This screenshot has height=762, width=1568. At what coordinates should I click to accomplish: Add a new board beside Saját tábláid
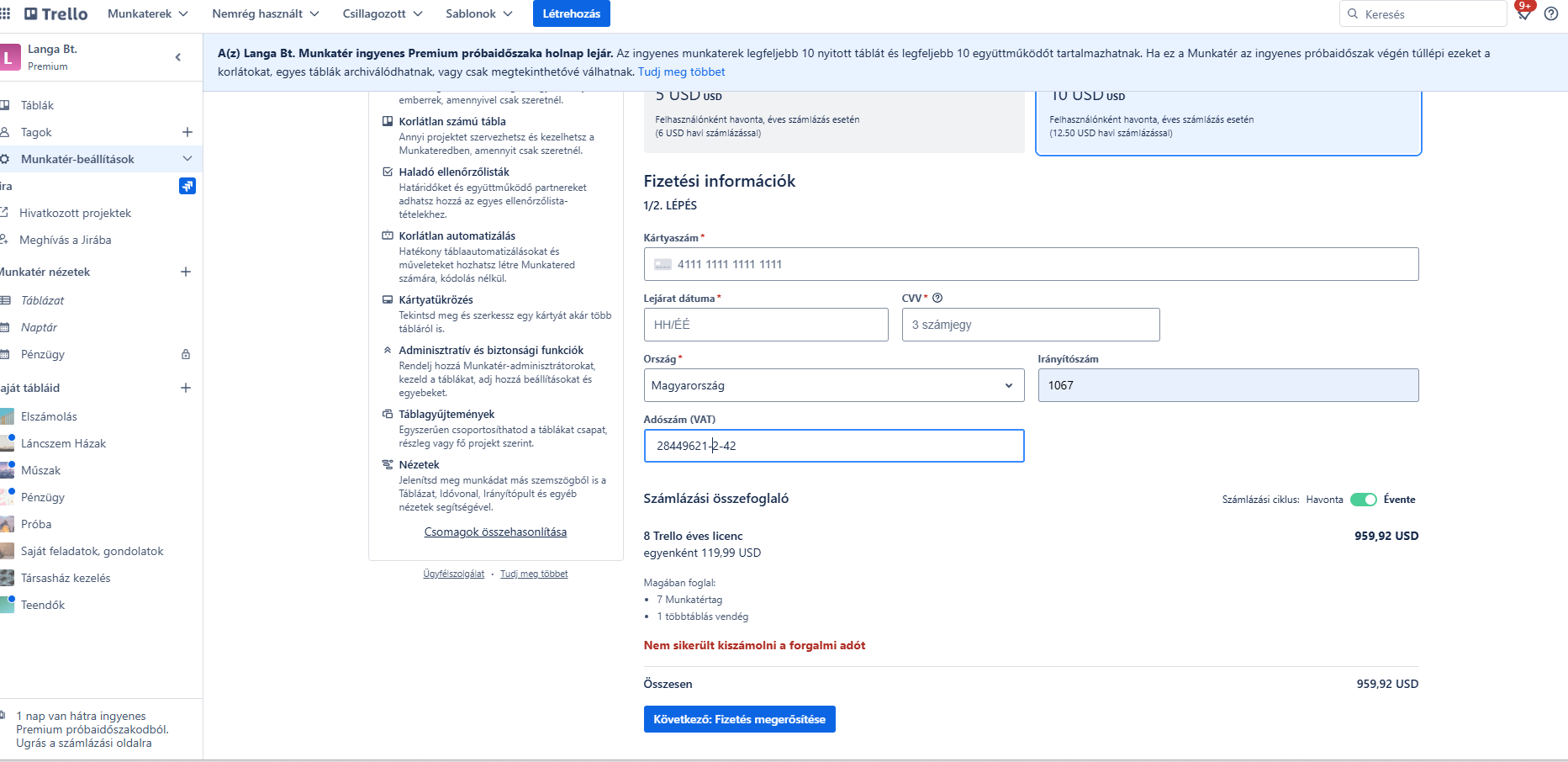coord(186,388)
